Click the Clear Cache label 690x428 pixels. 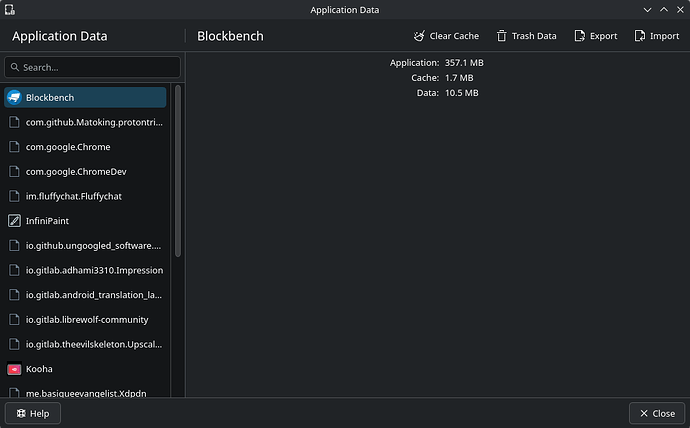click(x=454, y=36)
